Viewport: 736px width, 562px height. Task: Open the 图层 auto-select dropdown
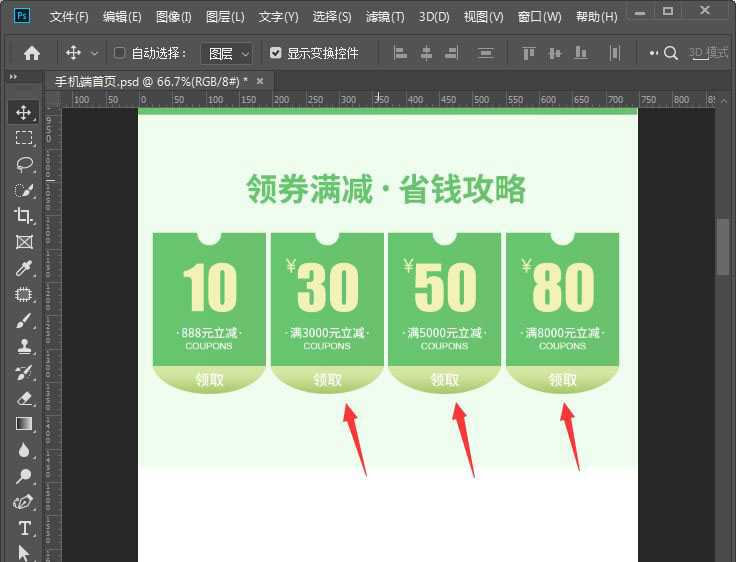[x=226, y=53]
